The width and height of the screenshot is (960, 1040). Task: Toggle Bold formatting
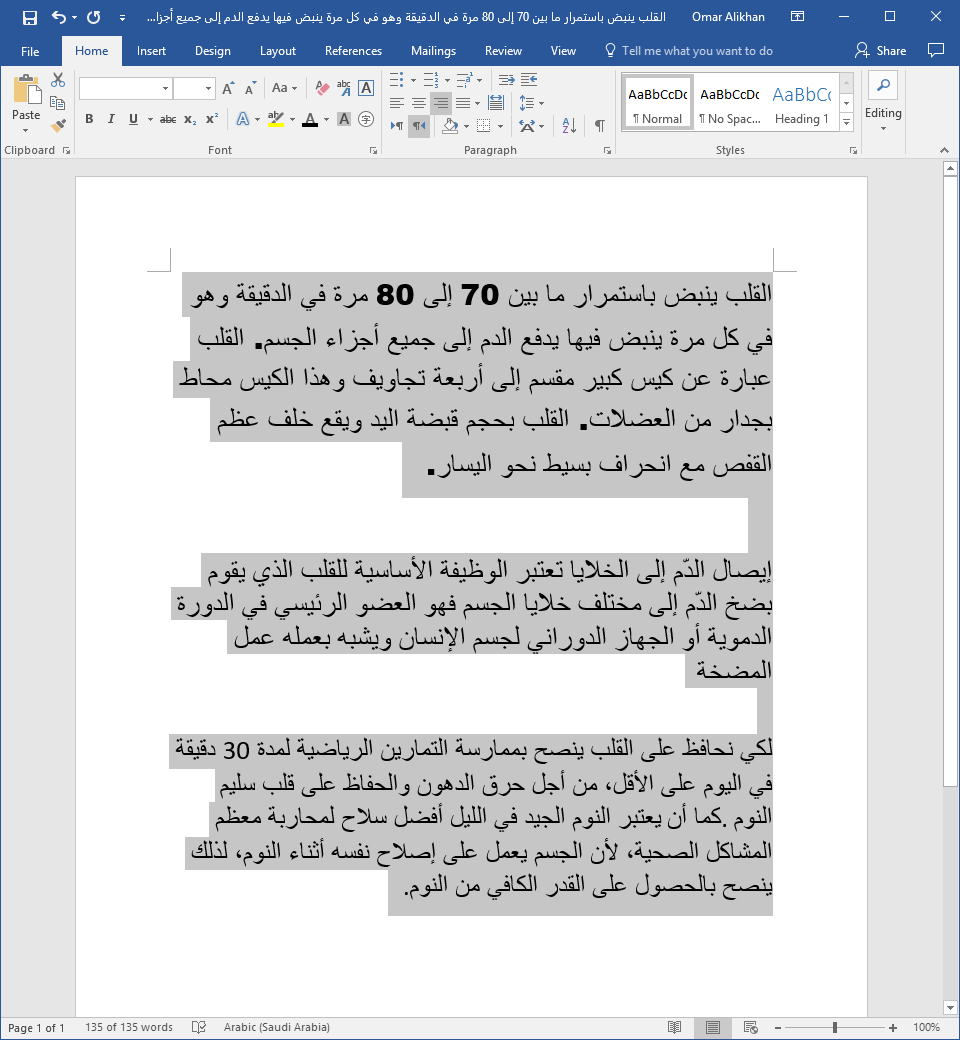90,119
